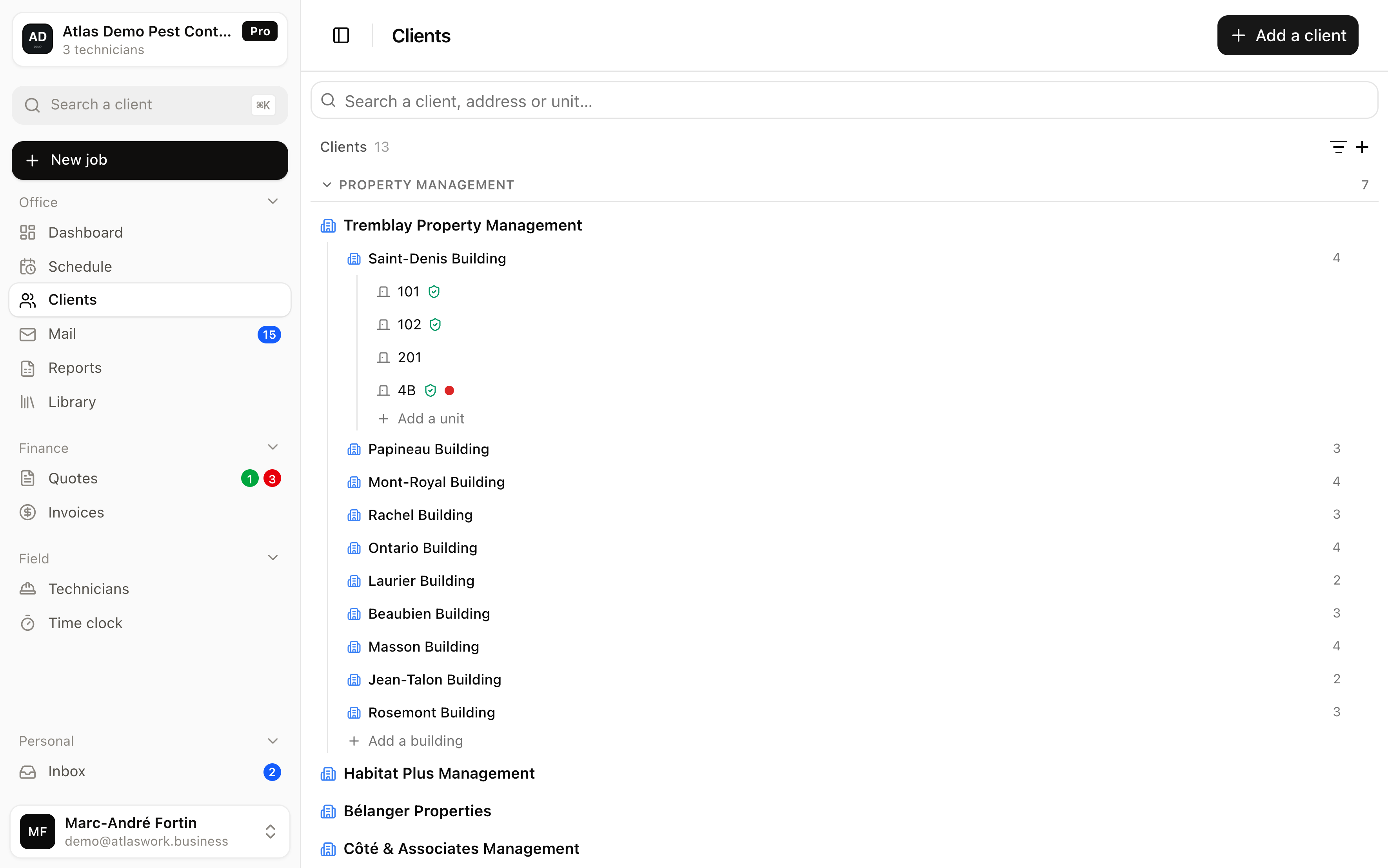1388x868 pixels.
Task: Click the New job button
Action: click(150, 160)
